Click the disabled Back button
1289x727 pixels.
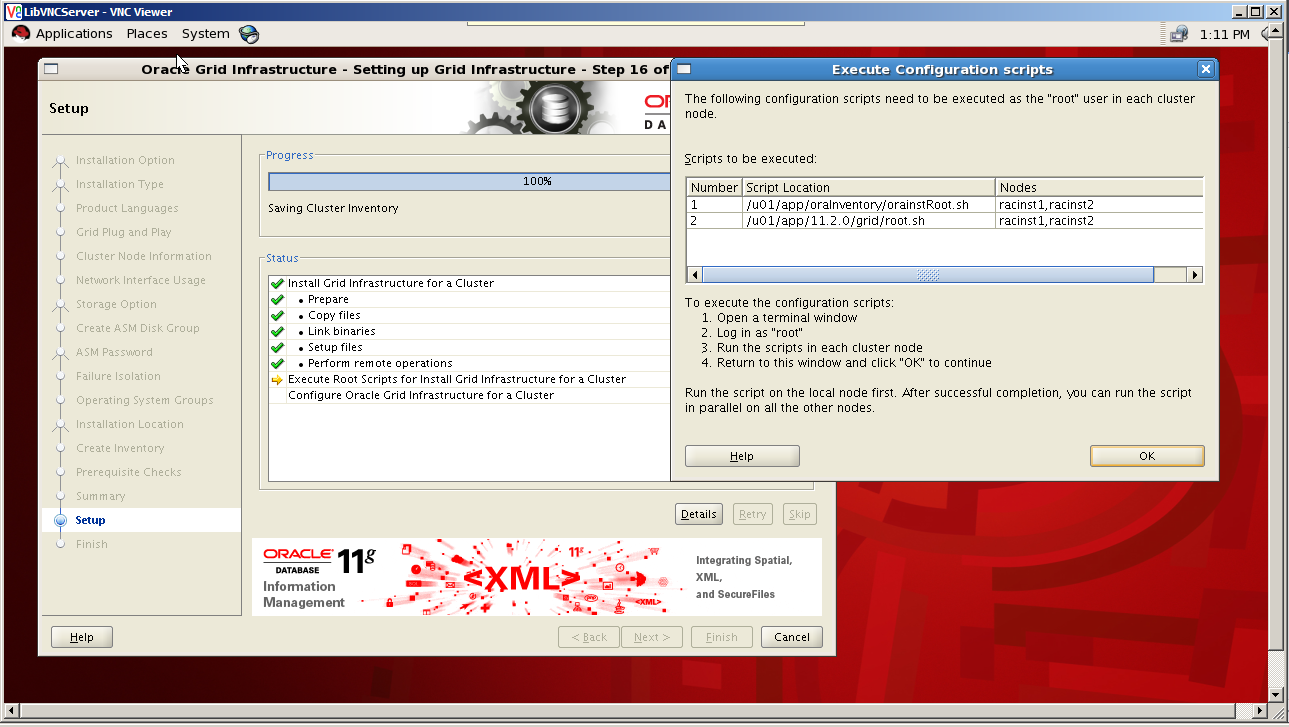point(589,637)
